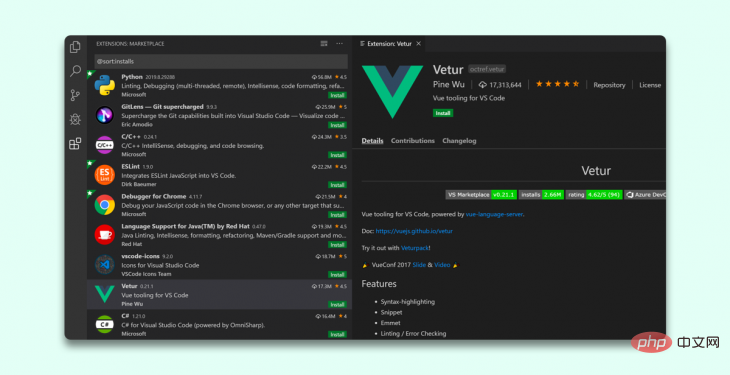
Task: Focus the @sort:installs search field
Action: [x=221, y=61]
